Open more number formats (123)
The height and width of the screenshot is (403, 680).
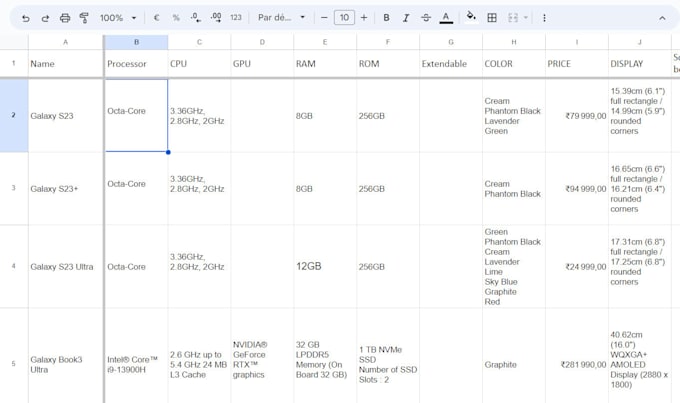(x=235, y=18)
